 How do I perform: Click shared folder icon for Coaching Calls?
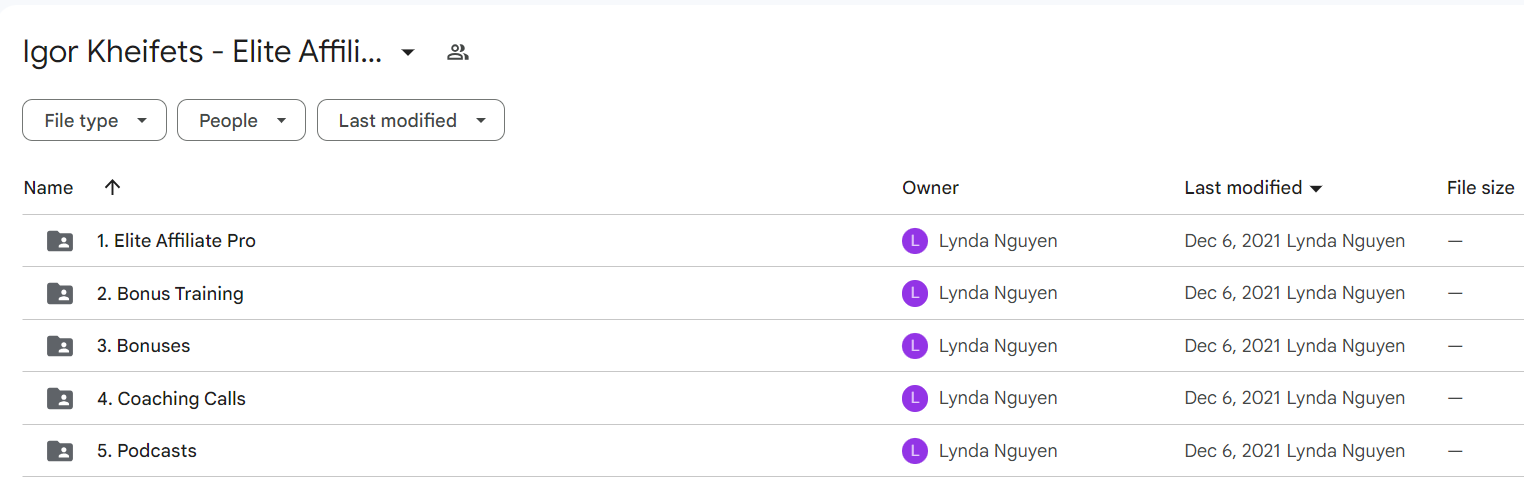(x=60, y=398)
